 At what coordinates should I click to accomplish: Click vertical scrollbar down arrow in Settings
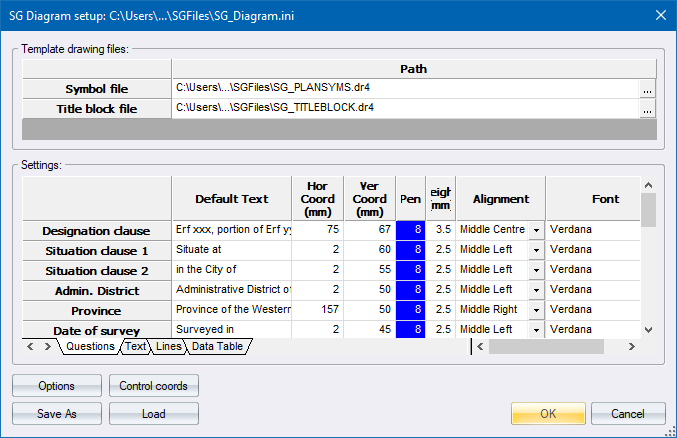(648, 329)
